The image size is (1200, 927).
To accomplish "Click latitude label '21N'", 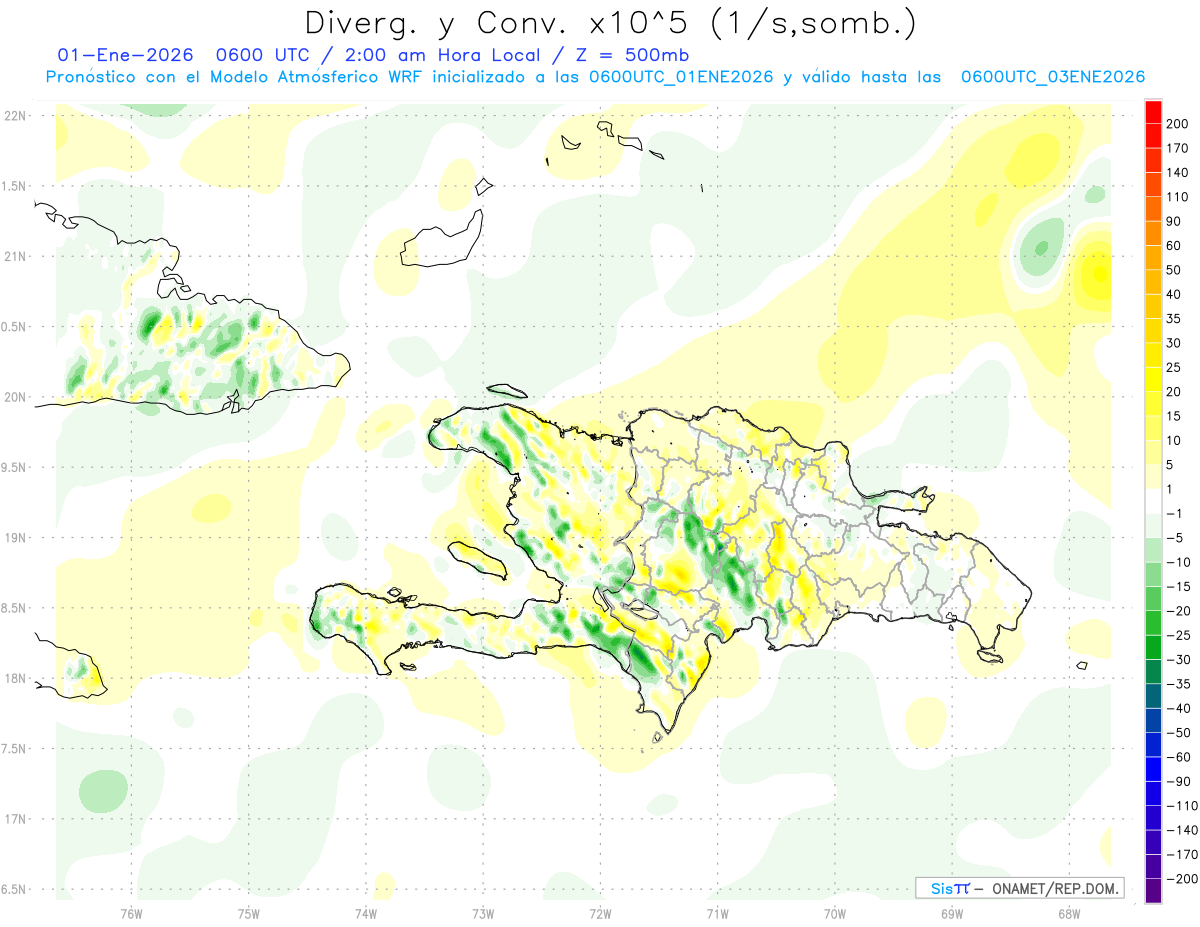I will [15, 256].
